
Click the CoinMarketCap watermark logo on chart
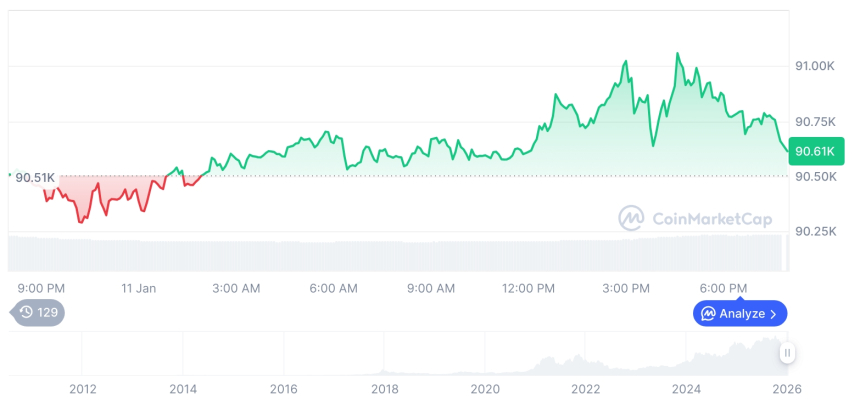click(631, 218)
